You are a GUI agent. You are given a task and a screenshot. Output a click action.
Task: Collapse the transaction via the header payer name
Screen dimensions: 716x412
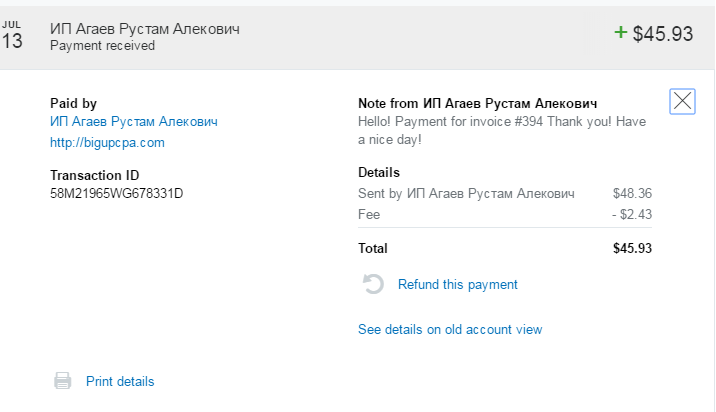[x=144, y=28]
